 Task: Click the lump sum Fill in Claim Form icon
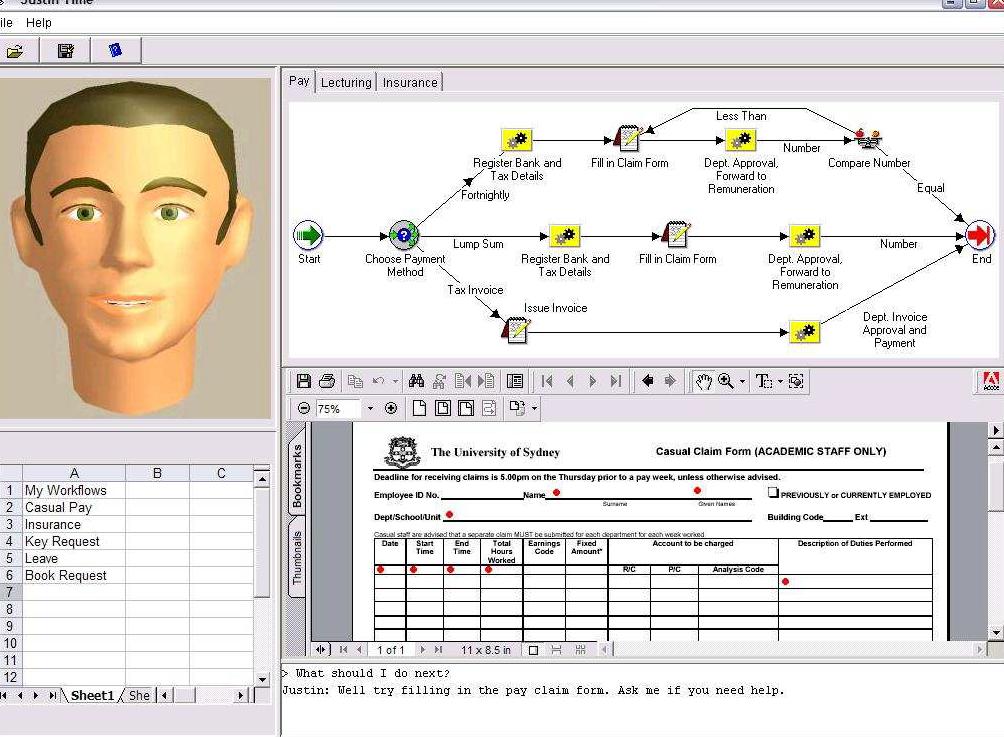click(x=676, y=235)
